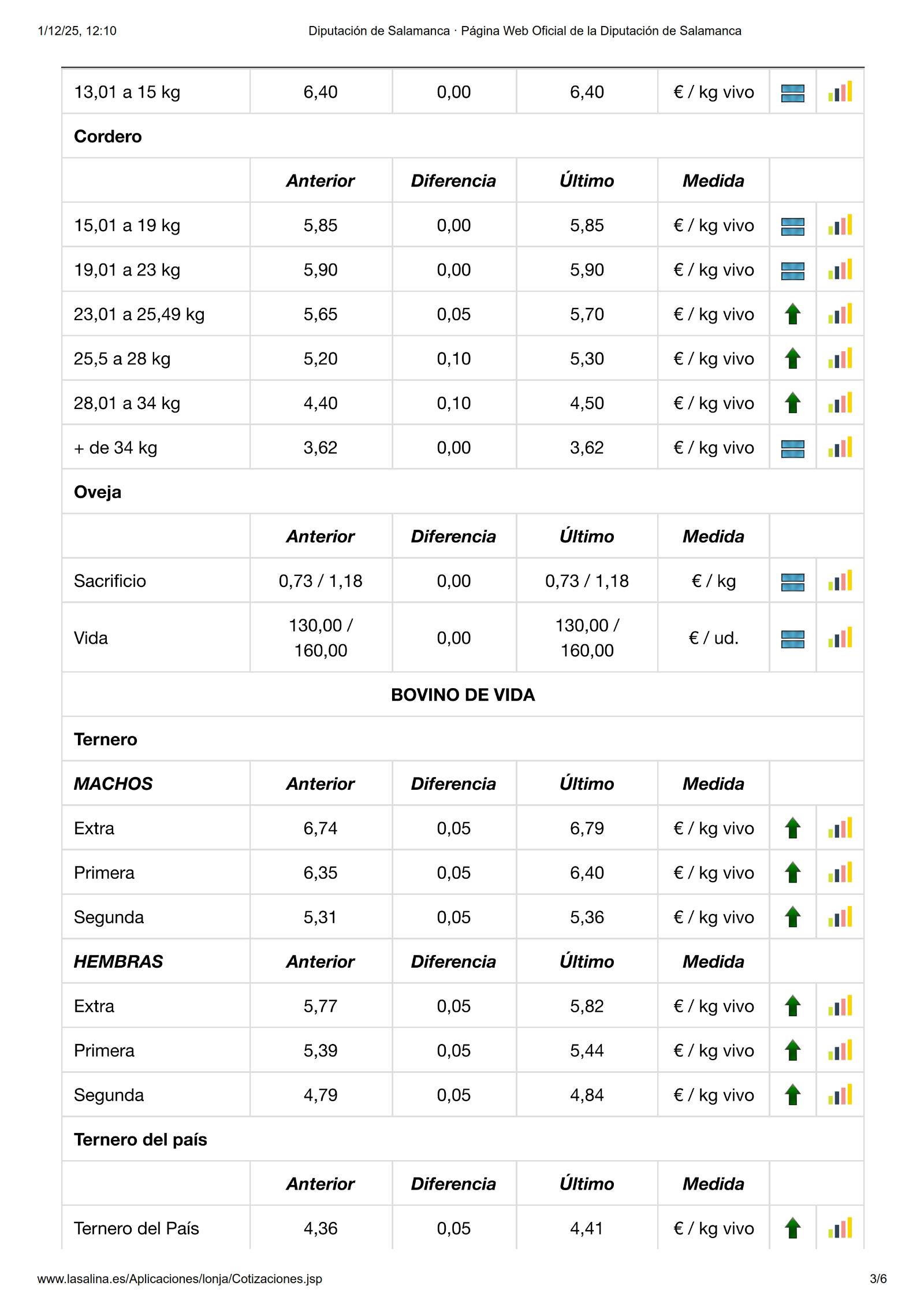The width and height of the screenshot is (924, 1308).
Task: Click green up arrow for Machos Segunda row
Action: tap(792, 917)
